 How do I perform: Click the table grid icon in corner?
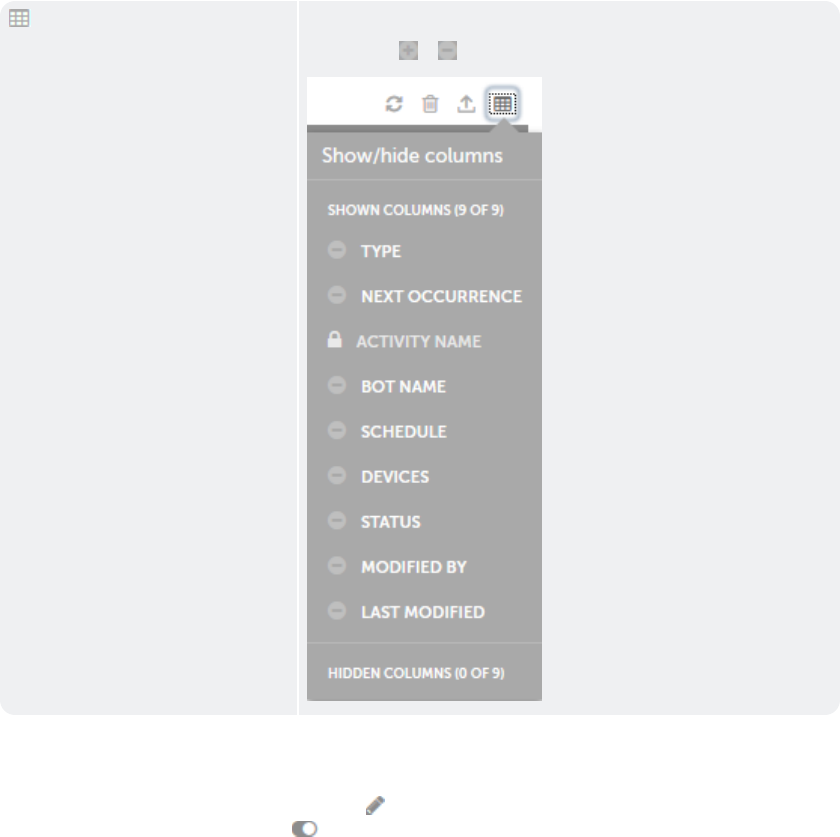19,18
